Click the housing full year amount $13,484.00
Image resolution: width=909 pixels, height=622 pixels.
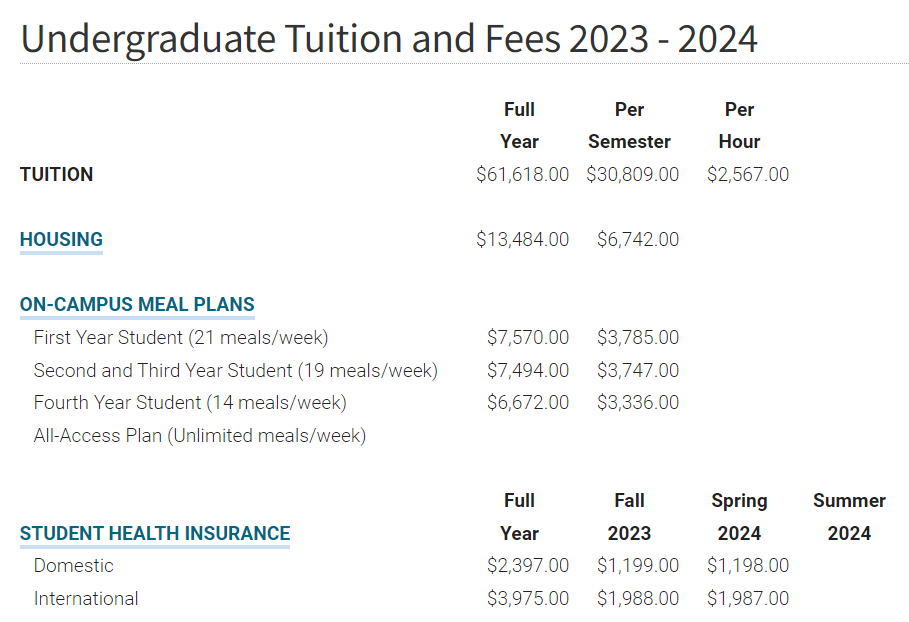pyautogui.click(x=522, y=239)
